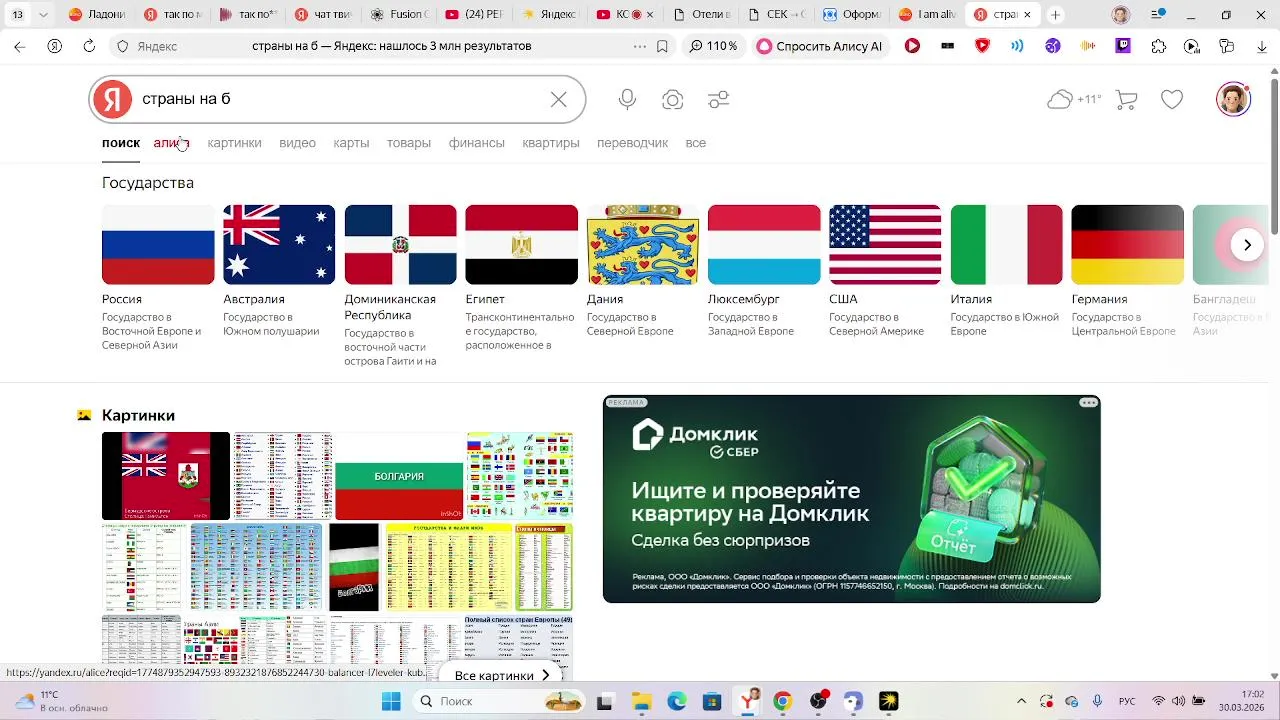Screen dimensions: 1280x720
Task: Open США flag card
Action: tap(885, 271)
